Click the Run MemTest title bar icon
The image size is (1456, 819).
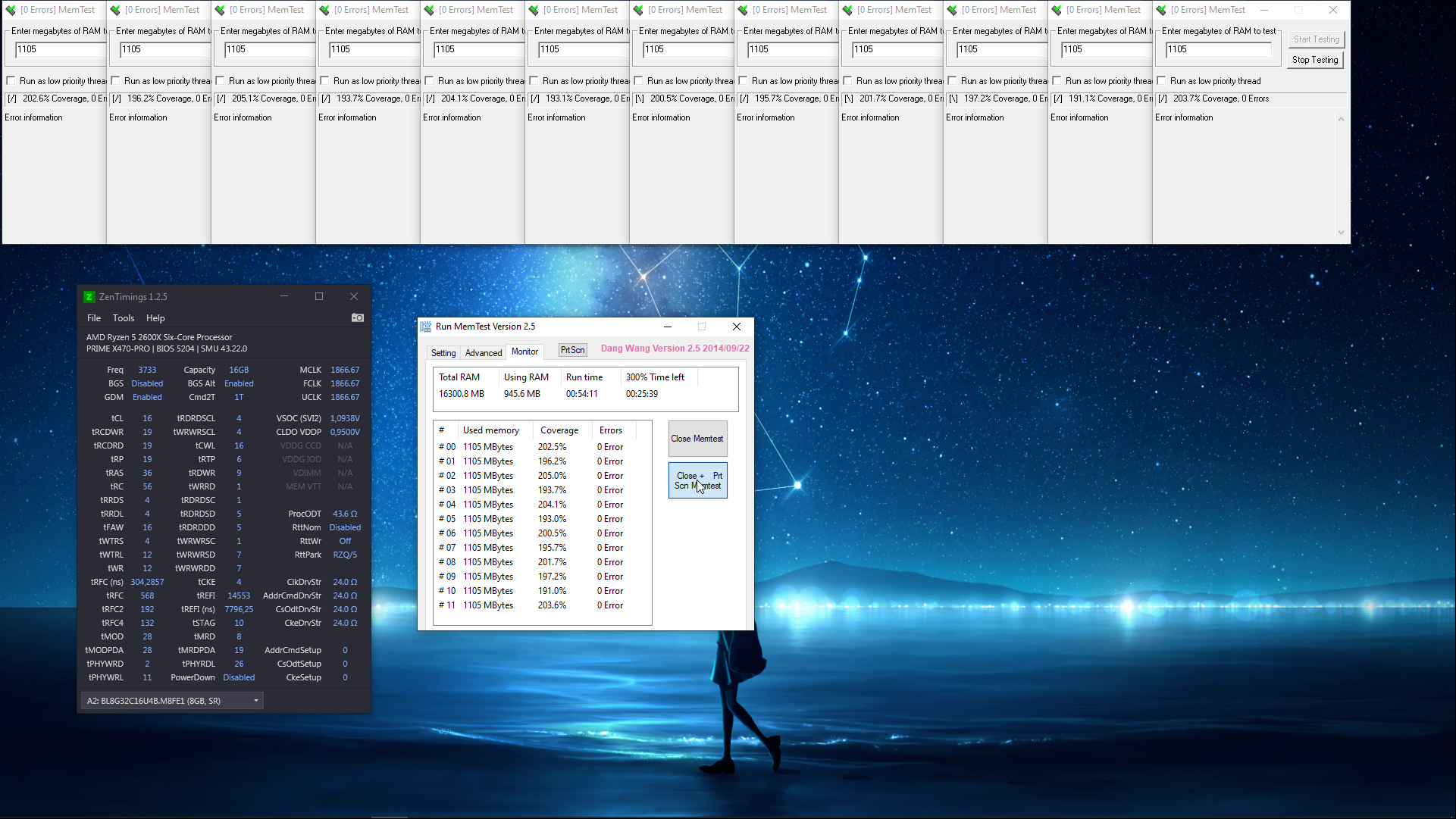coord(426,327)
